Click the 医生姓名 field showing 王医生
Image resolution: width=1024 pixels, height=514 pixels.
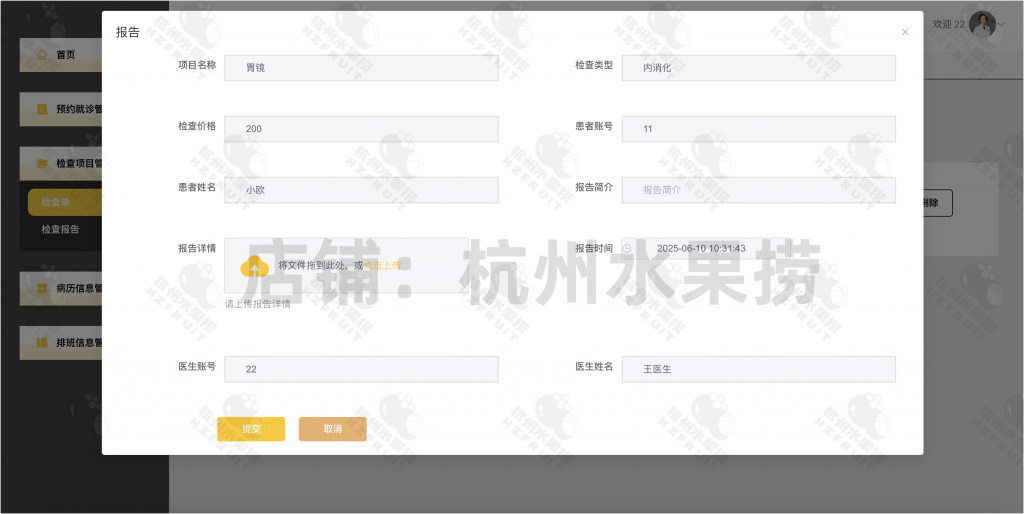pos(758,369)
